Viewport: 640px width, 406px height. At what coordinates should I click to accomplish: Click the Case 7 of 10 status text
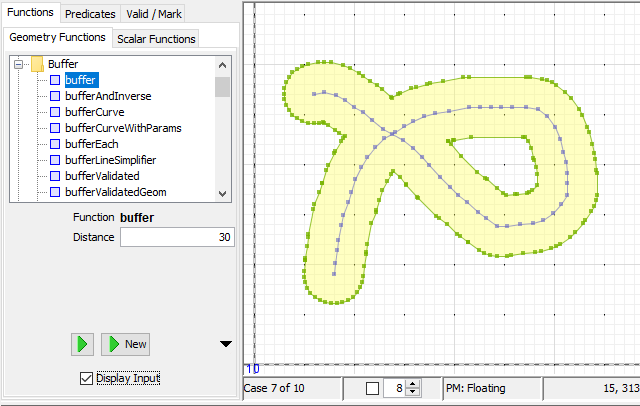[274, 388]
